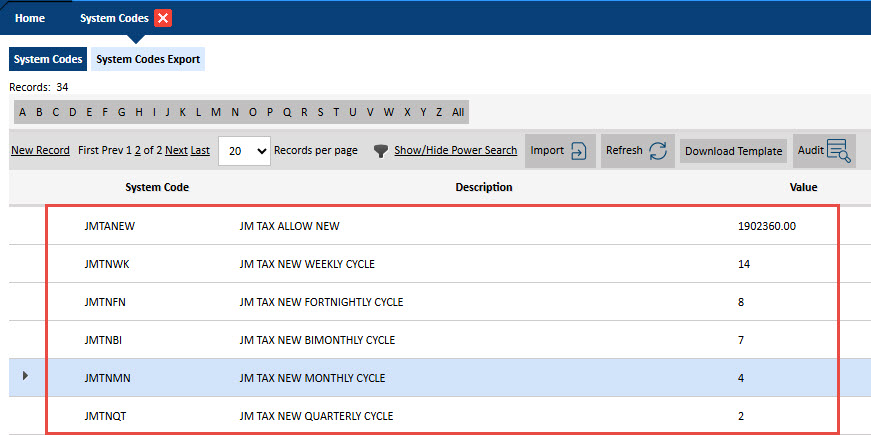Image resolution: width=871 pixels, height=435 pixels.
Task: Jump to the Last page link
Action: click(200, 151)
